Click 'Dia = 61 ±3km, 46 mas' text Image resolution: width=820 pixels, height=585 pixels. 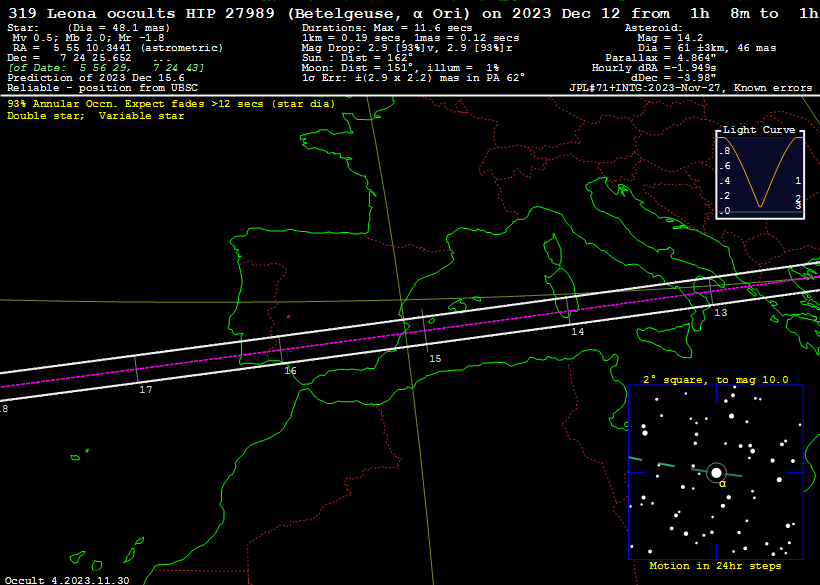[707, 48]
